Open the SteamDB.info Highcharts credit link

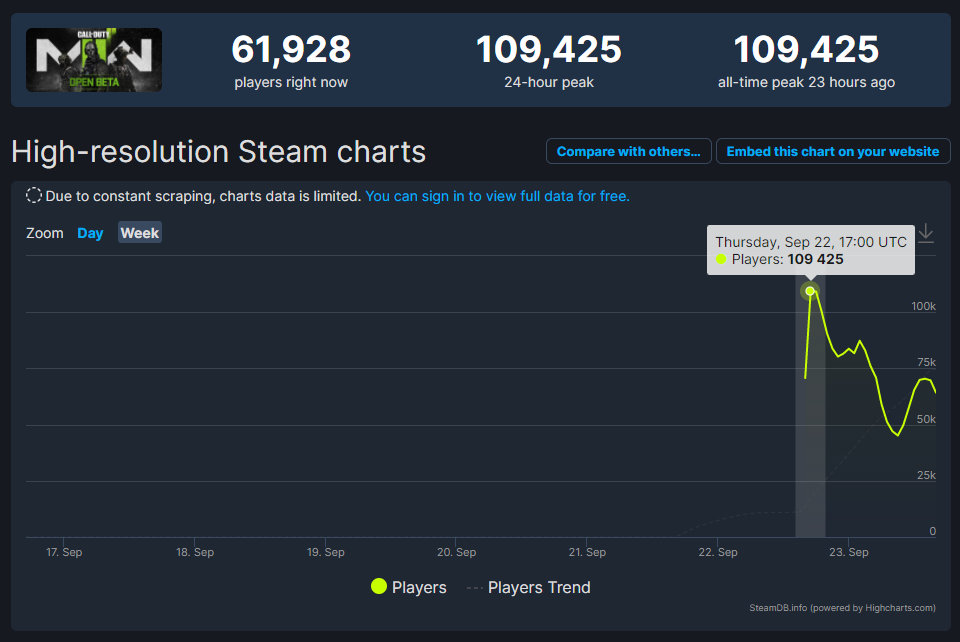point(842,607)
